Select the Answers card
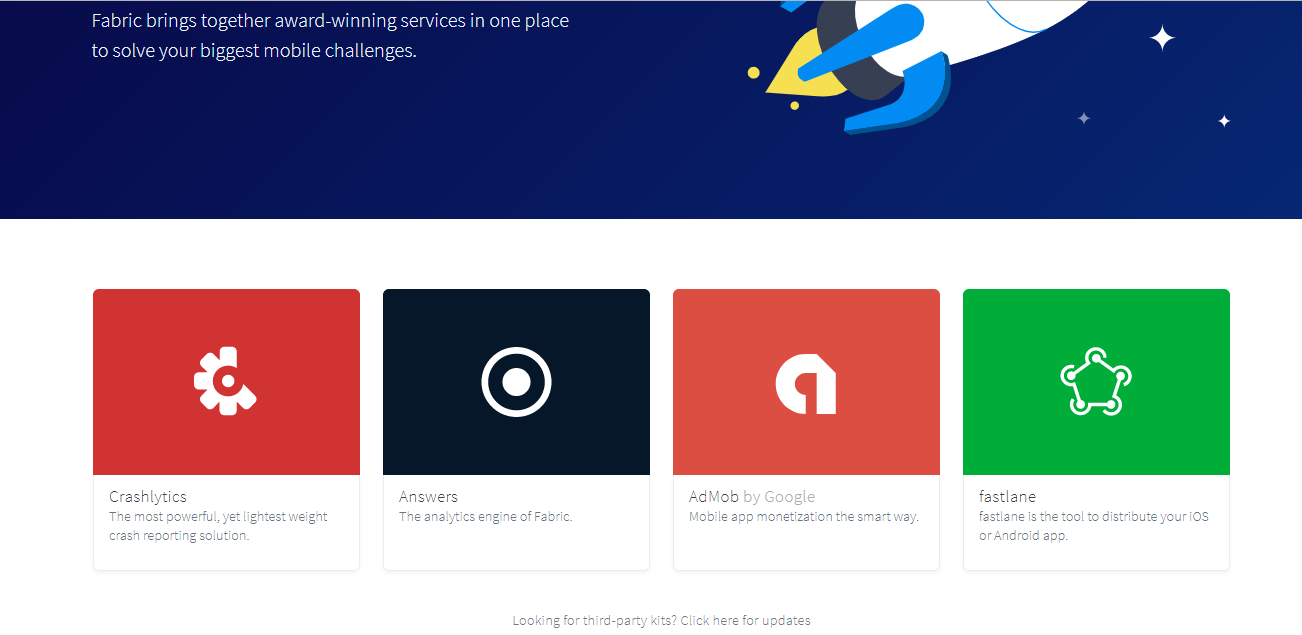This screenshot has width=1302, height=635. pyautogui.click(x=516, y=429)
